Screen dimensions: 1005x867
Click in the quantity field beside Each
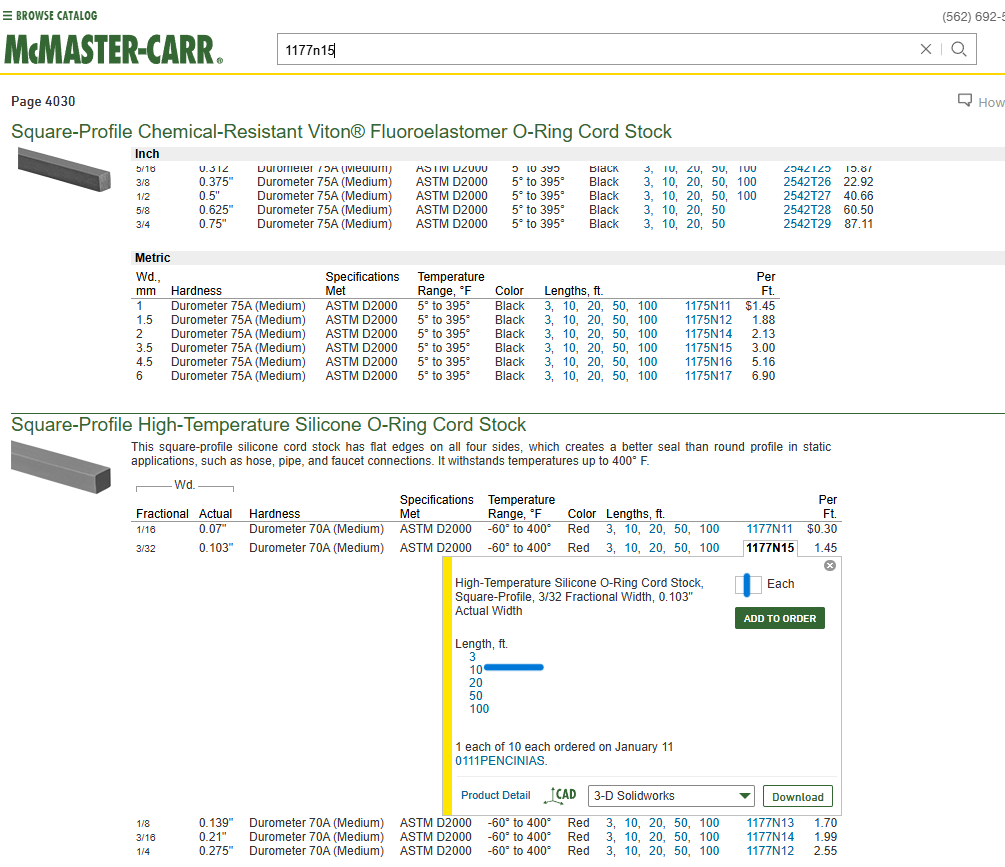point(747,585)
